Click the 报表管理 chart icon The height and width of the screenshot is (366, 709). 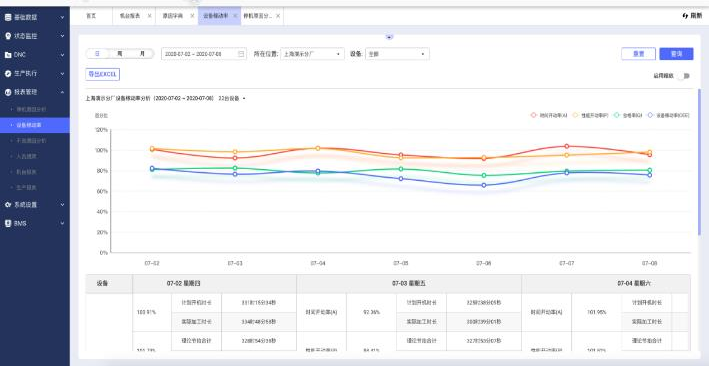click(x=8, y=92)
